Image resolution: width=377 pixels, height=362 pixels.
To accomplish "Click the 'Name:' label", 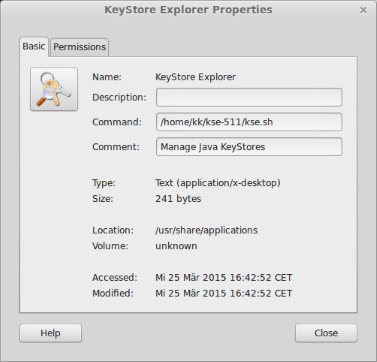I will (107, 77).
